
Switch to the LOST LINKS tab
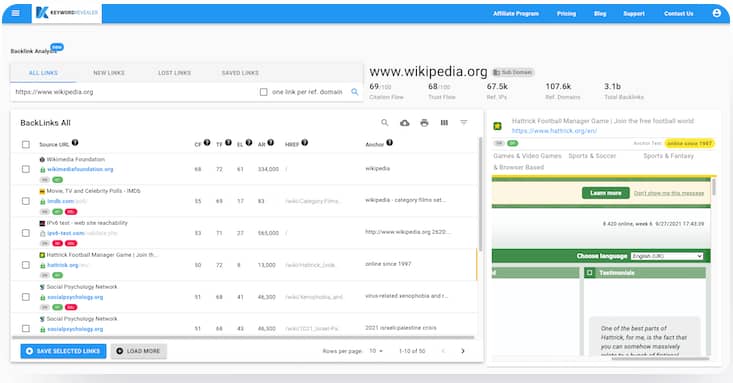[174, 73]
